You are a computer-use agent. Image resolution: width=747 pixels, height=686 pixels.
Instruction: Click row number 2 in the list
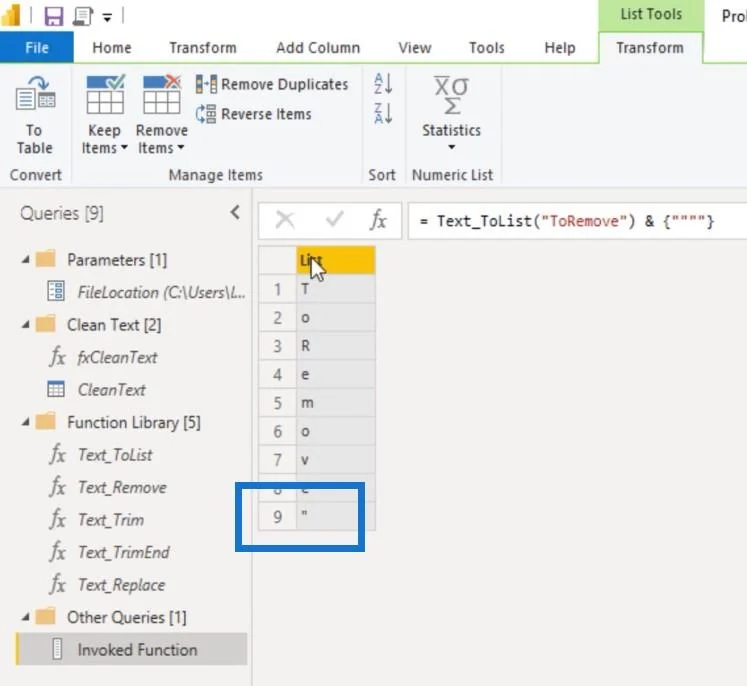[x=277, y=318]
